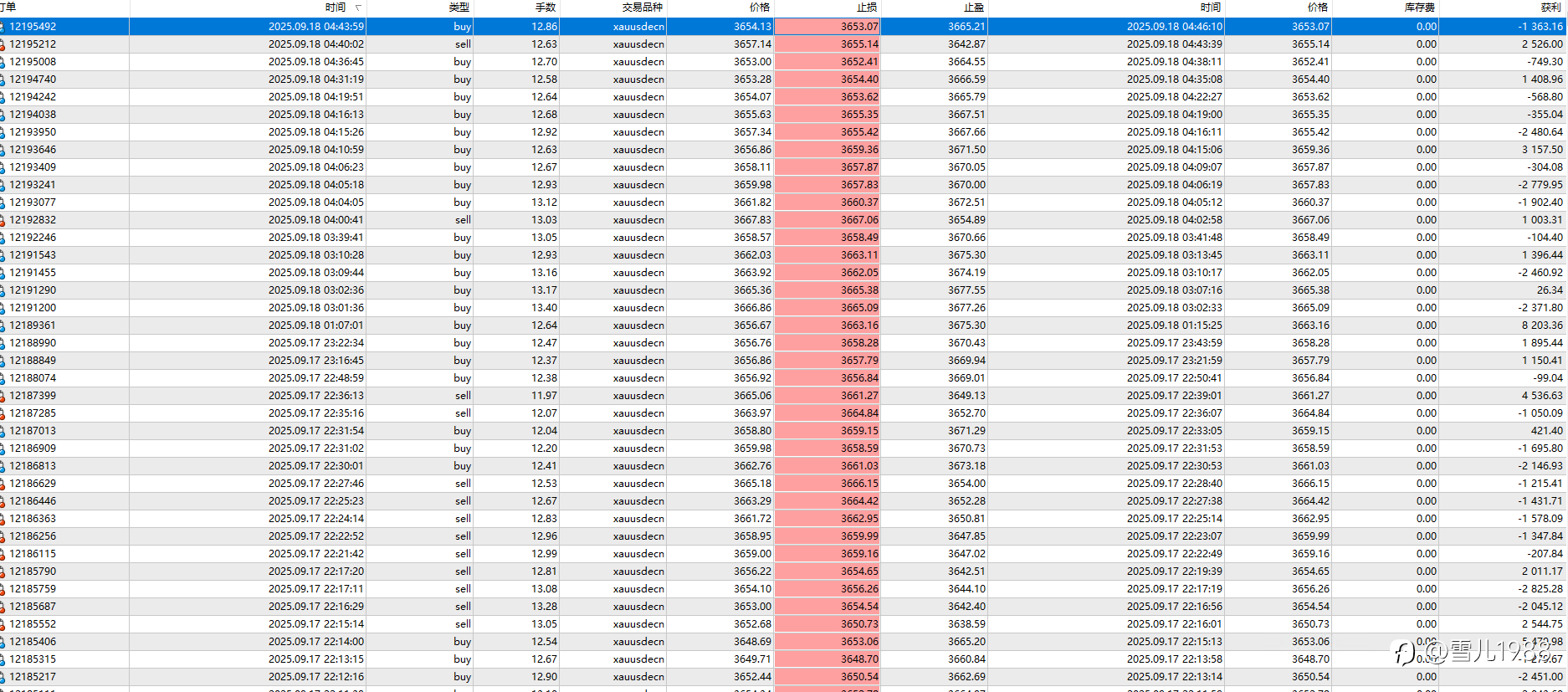Click take-profit value 3671.50
Screen dimensions: 1568x692
(966, 150)
